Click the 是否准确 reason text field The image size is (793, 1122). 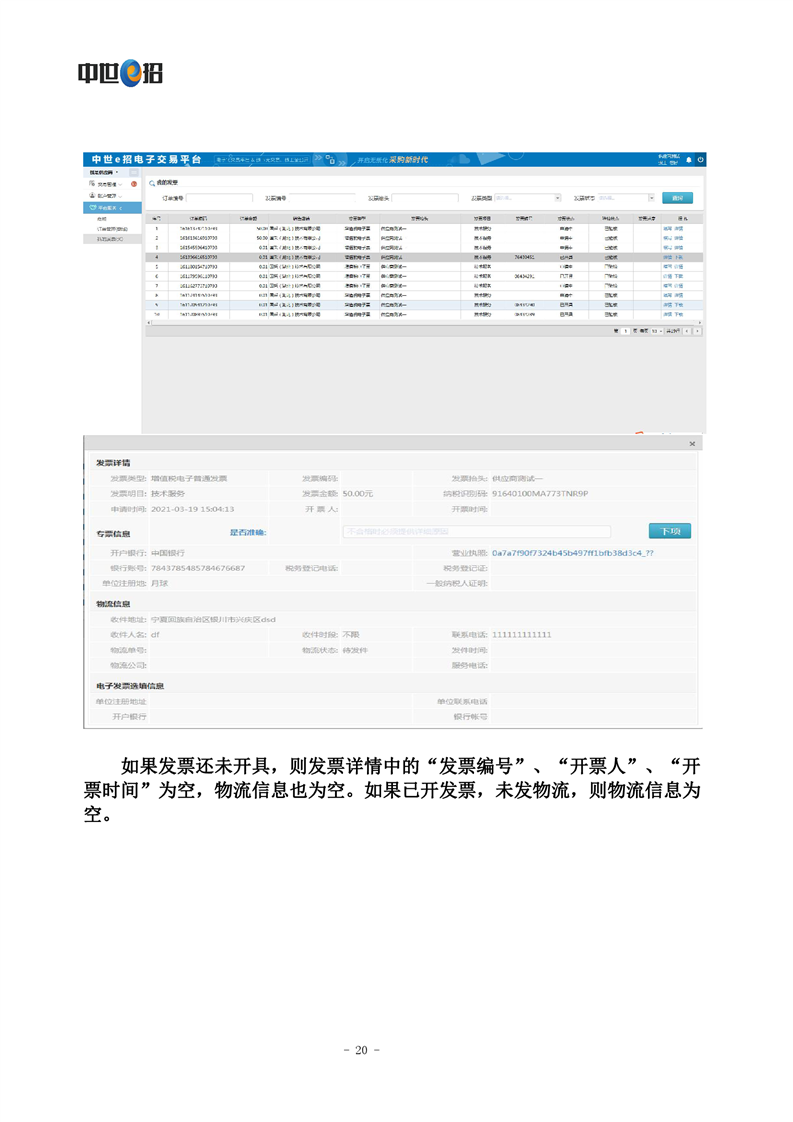coord(476,532)
